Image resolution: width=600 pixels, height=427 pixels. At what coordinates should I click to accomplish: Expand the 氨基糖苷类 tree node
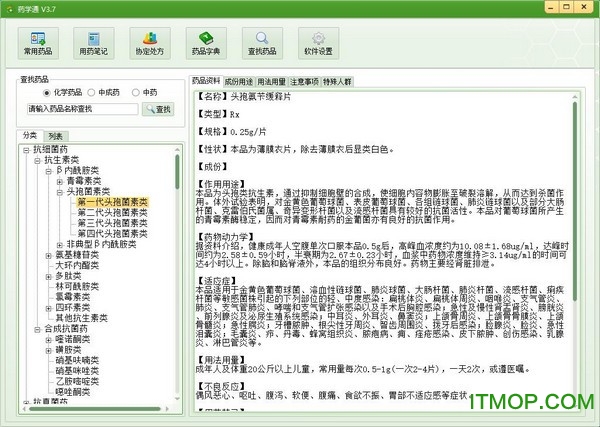(x=48, y=256)
